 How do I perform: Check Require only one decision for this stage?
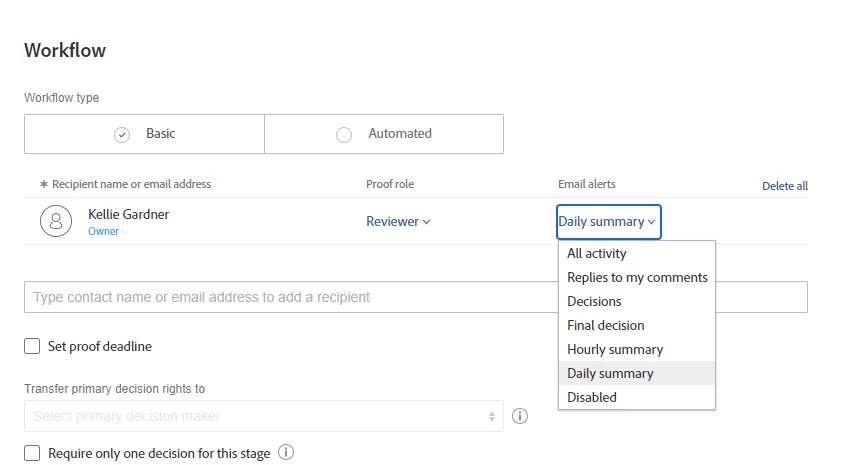[x=32, y=453]
